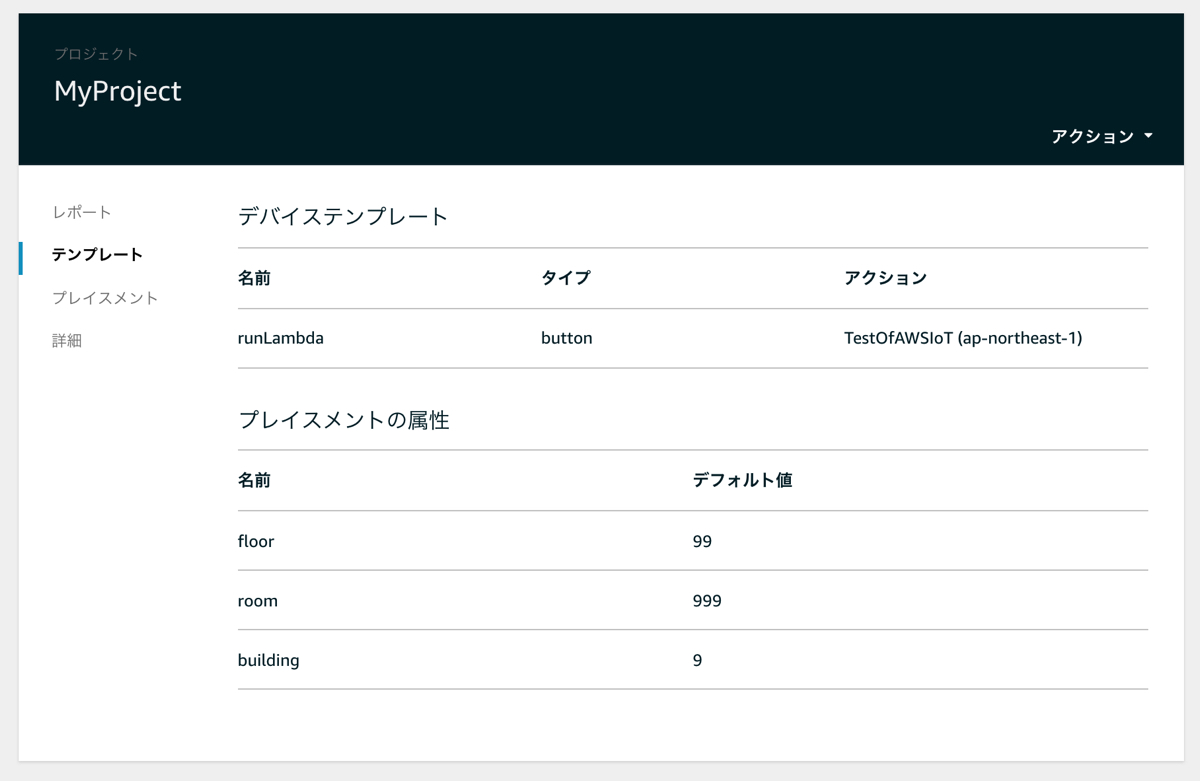
Task: Select the building attribute name
Action: [268, 660]
